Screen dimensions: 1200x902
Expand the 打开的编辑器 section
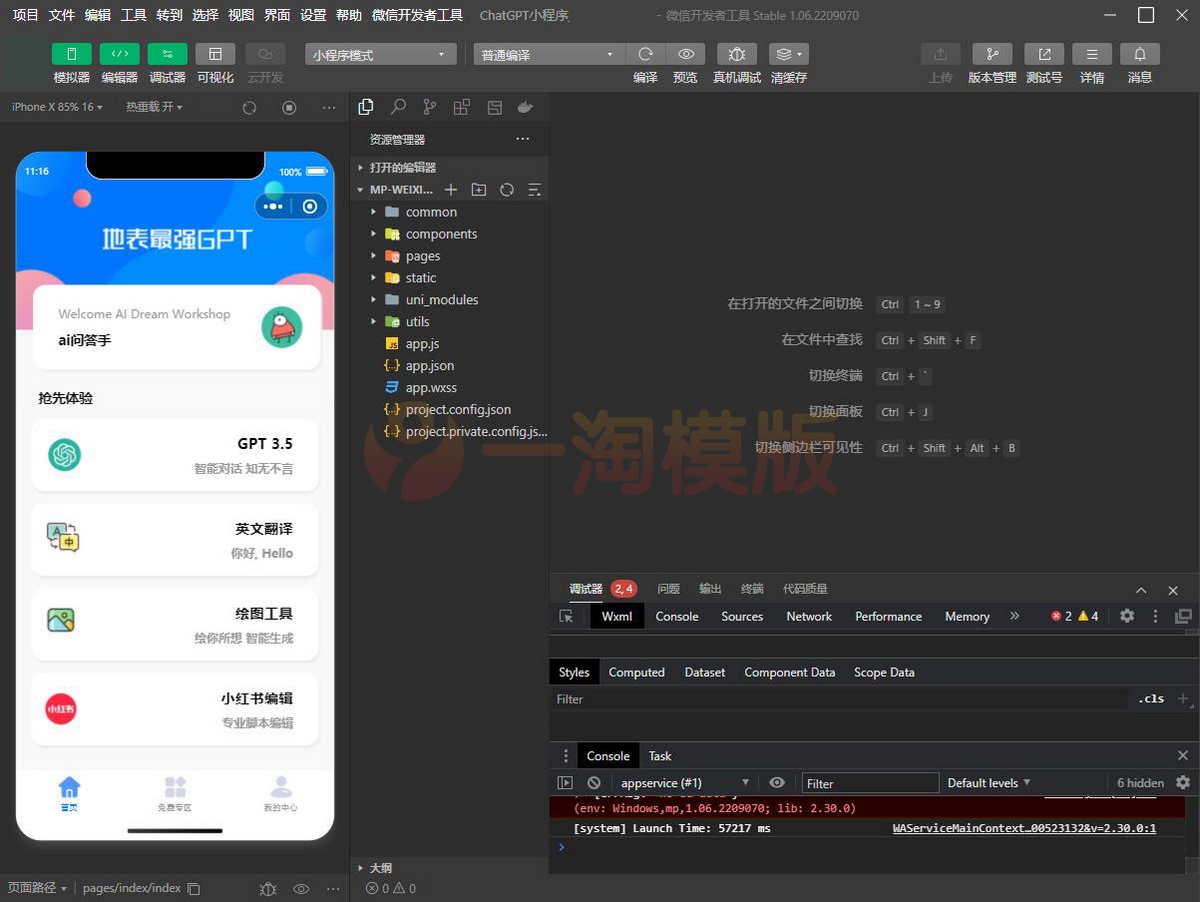tap(449, 167)
